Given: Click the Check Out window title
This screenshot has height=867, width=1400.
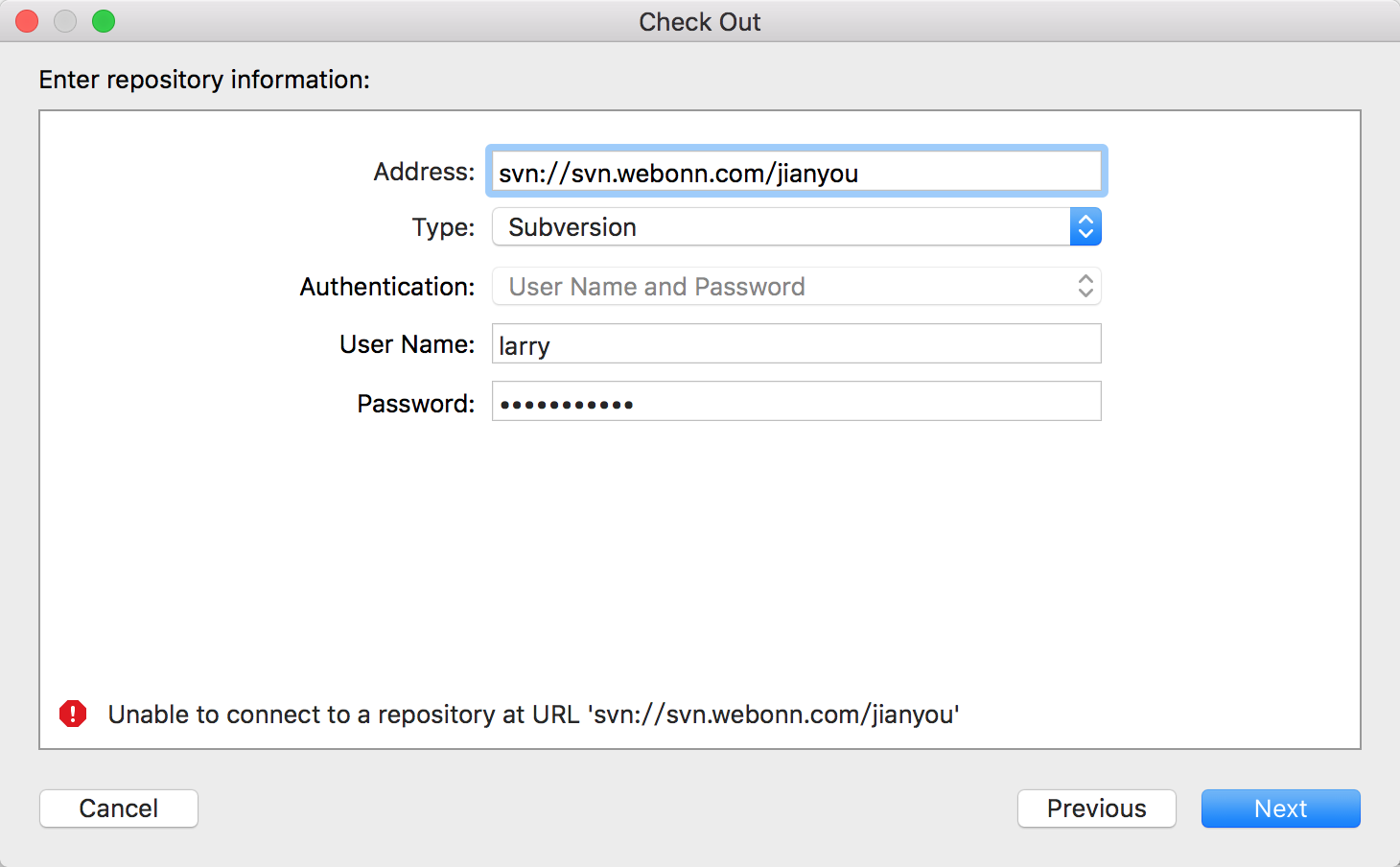Looking at the screenshot, I should (699, 22).
